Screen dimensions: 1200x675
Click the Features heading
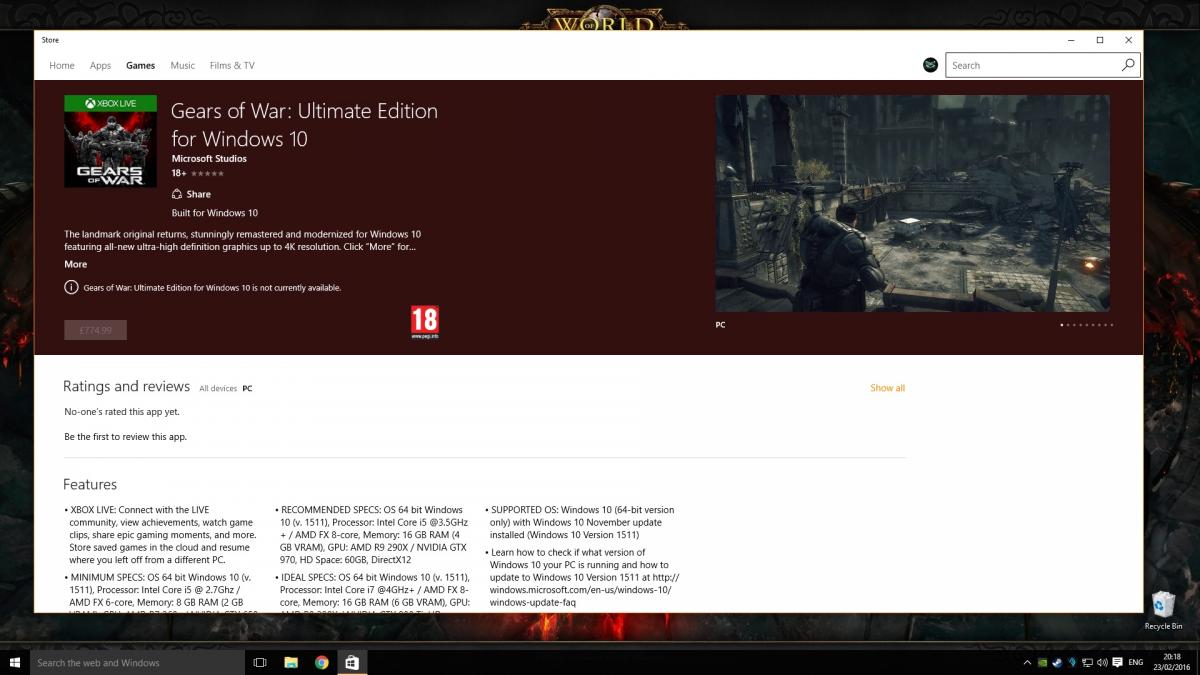(x=90, y=484)
